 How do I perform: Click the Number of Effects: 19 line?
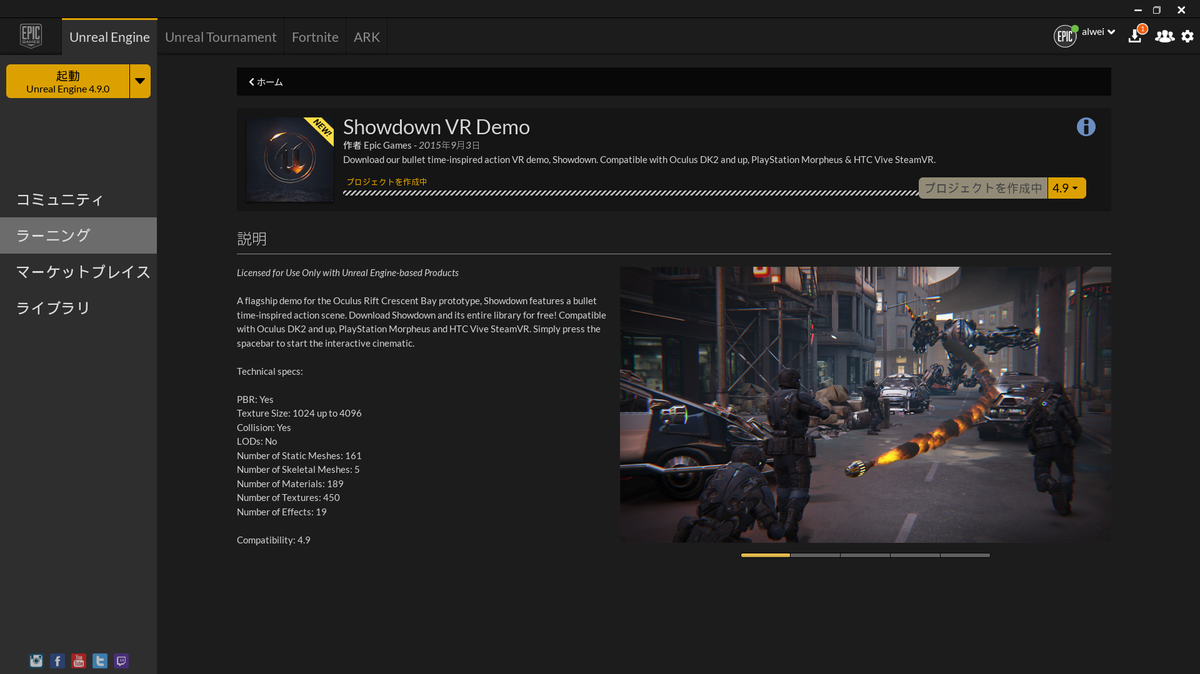pos(282,512)
